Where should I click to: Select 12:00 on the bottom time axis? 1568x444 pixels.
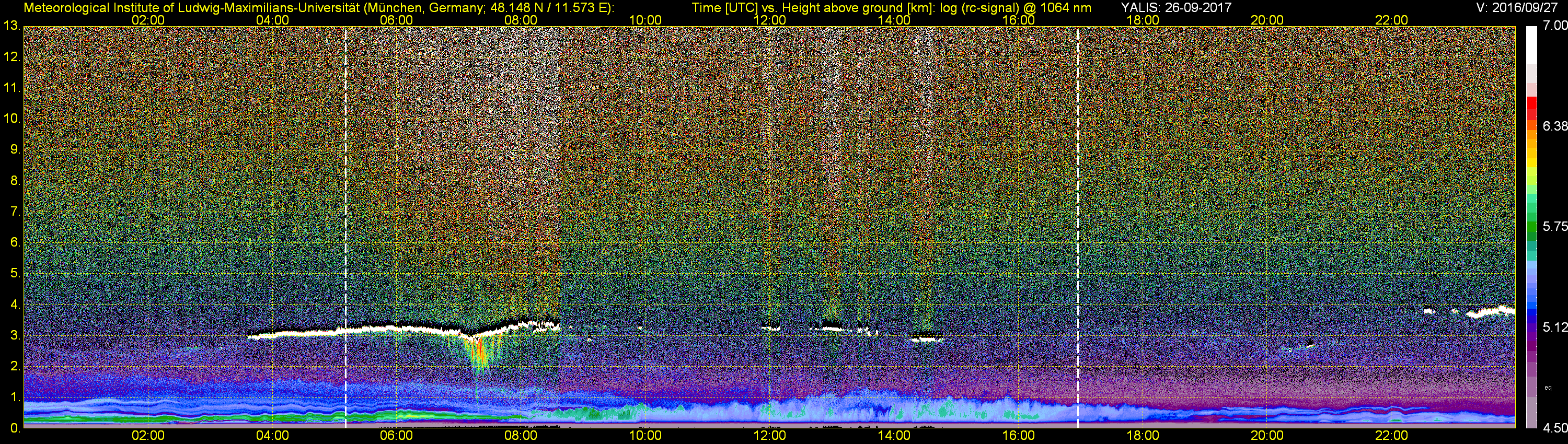tap(769, 436)
